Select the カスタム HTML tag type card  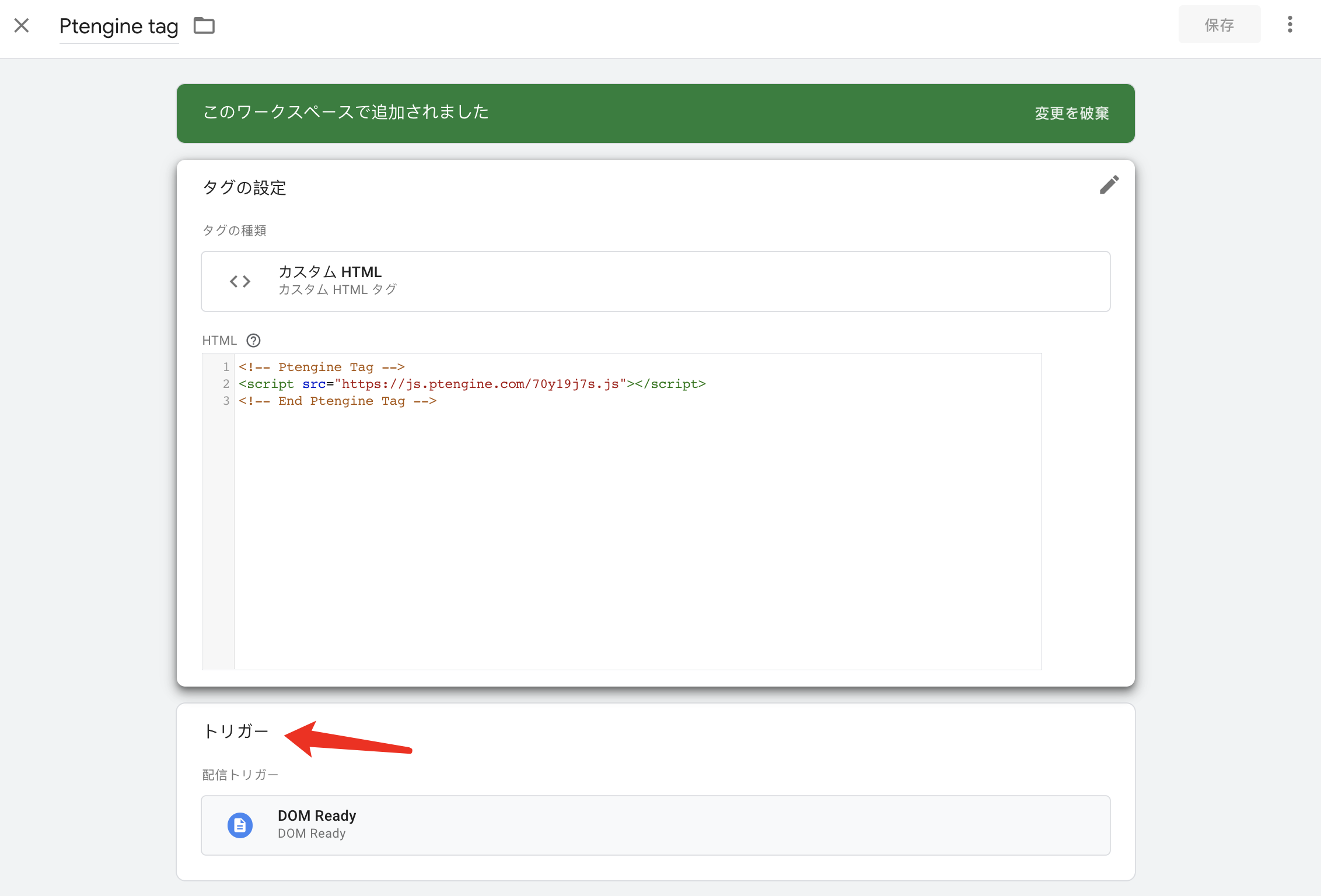655,281
